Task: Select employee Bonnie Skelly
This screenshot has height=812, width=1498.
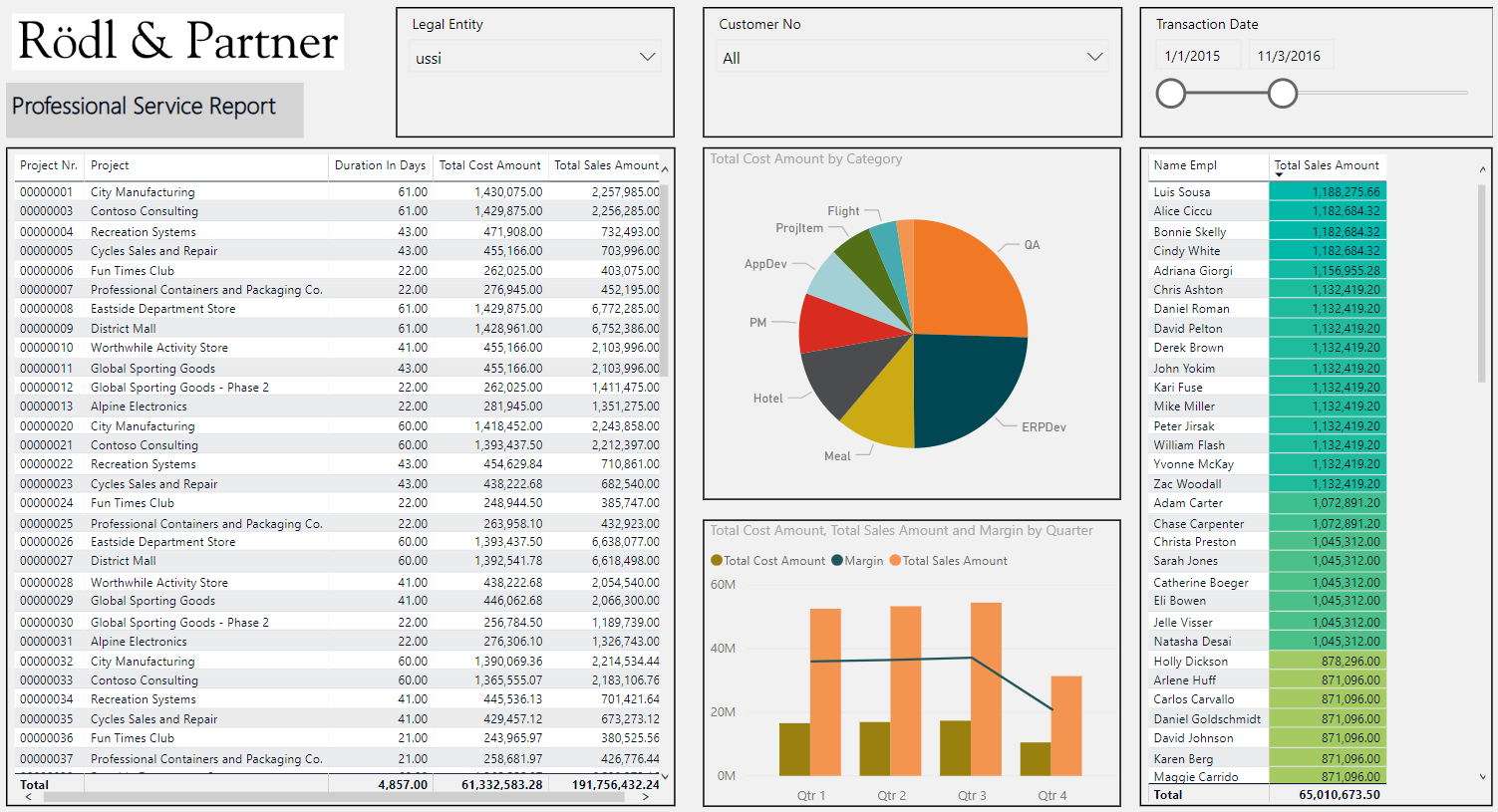Action: (1190, 231)
